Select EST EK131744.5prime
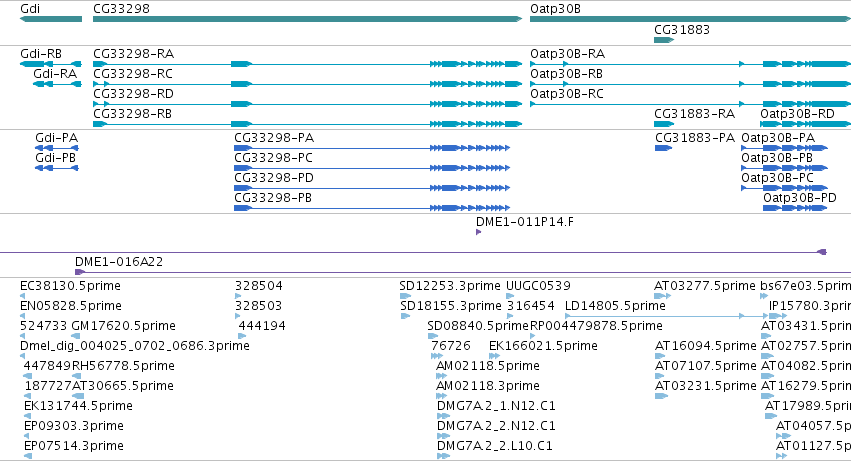This screenshot has width=851, height=461. click(x=78, y=407)
